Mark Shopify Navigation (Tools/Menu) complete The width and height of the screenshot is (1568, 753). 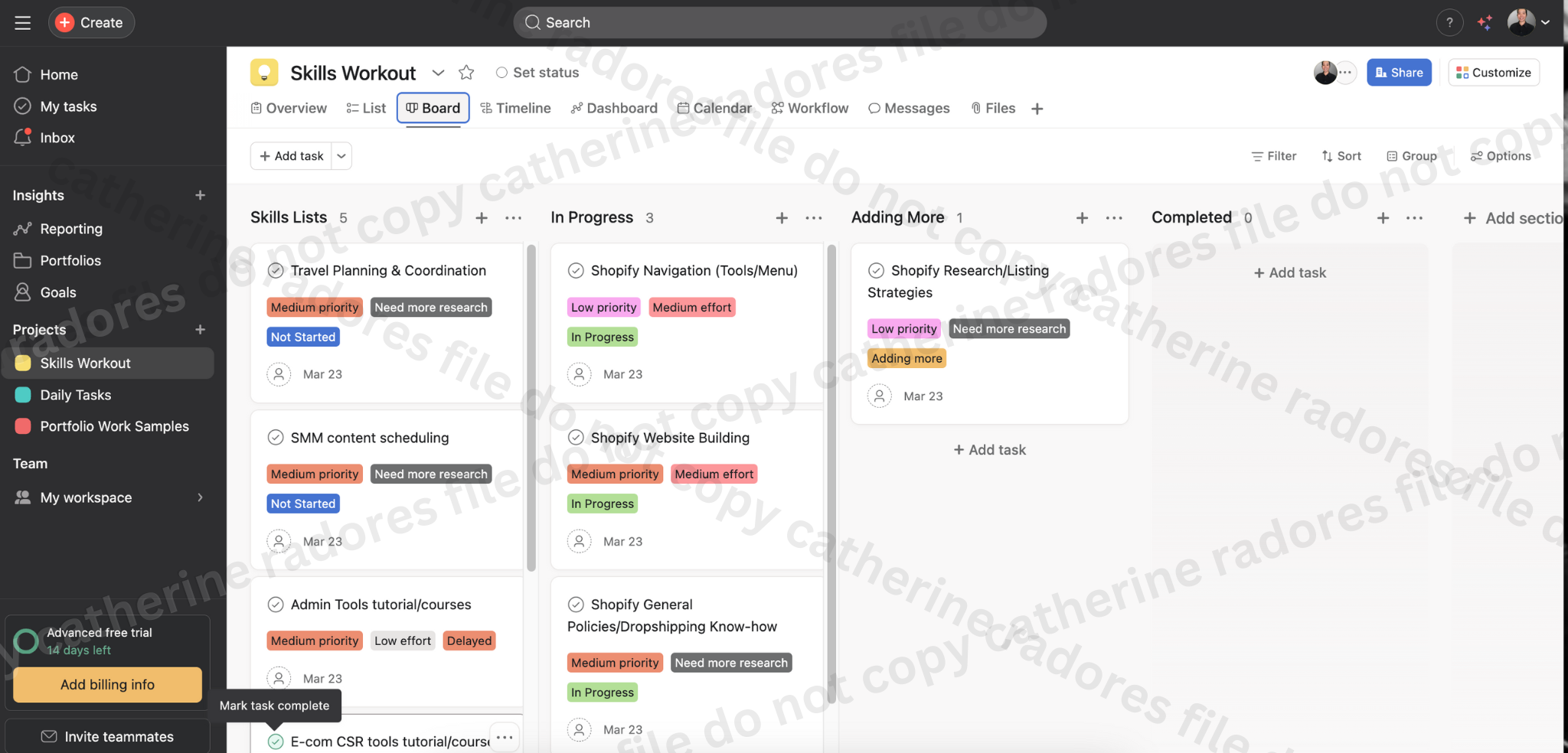[576, 270]
